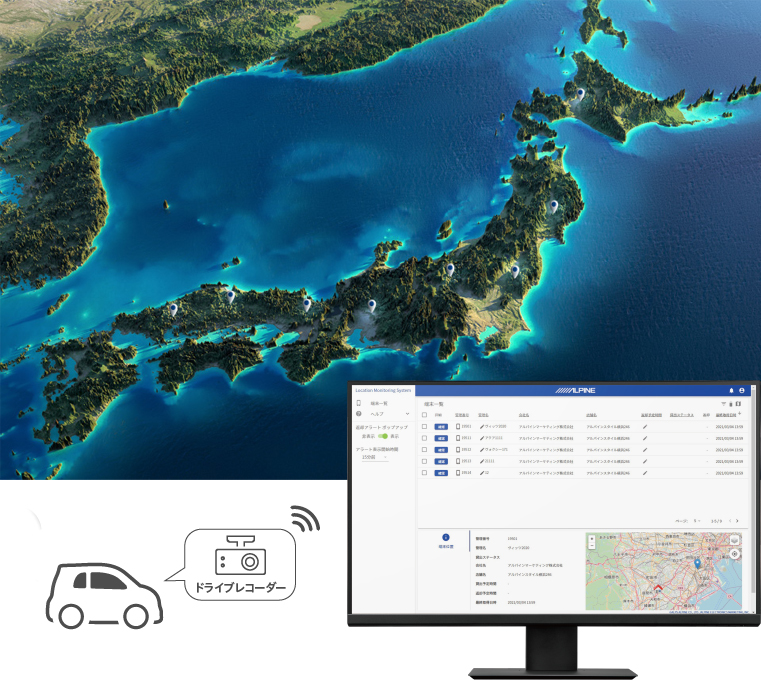
Task: Click the help question-mark icon in sidebar
Action: pos(359,414)
